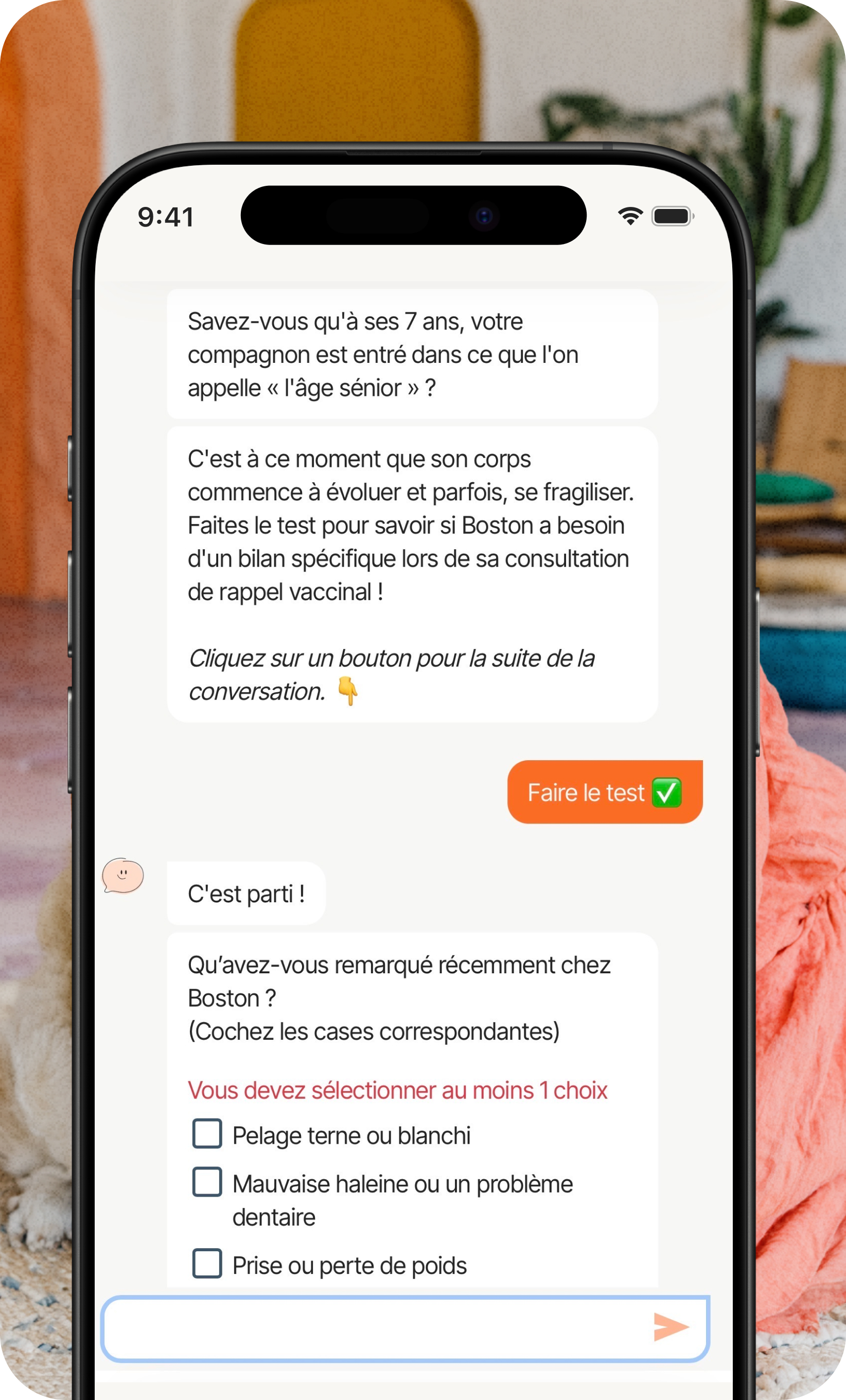The image size is (846, 1400).
Task: Enable the Prise ou perte de poids checkbox
Action: pyautogui.click(x=207, y=1263)
